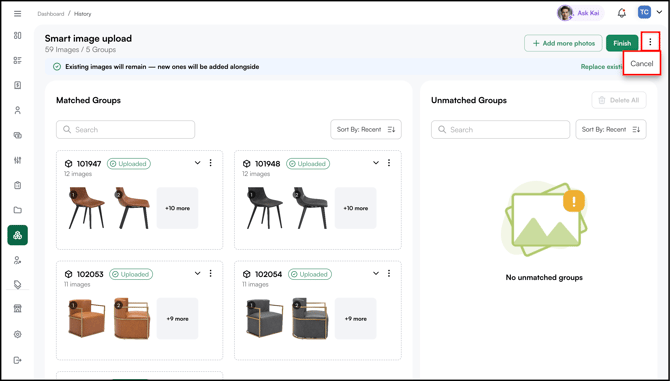Click +9 more in group 102054
Image resolution: width=670 pixels, height=381 pixels.
click(x=356, y=319)
